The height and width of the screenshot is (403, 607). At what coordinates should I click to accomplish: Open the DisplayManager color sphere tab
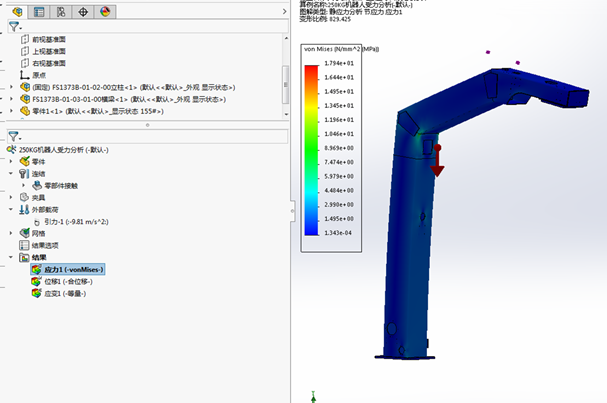pyautogui.click(x=104, y=12)
